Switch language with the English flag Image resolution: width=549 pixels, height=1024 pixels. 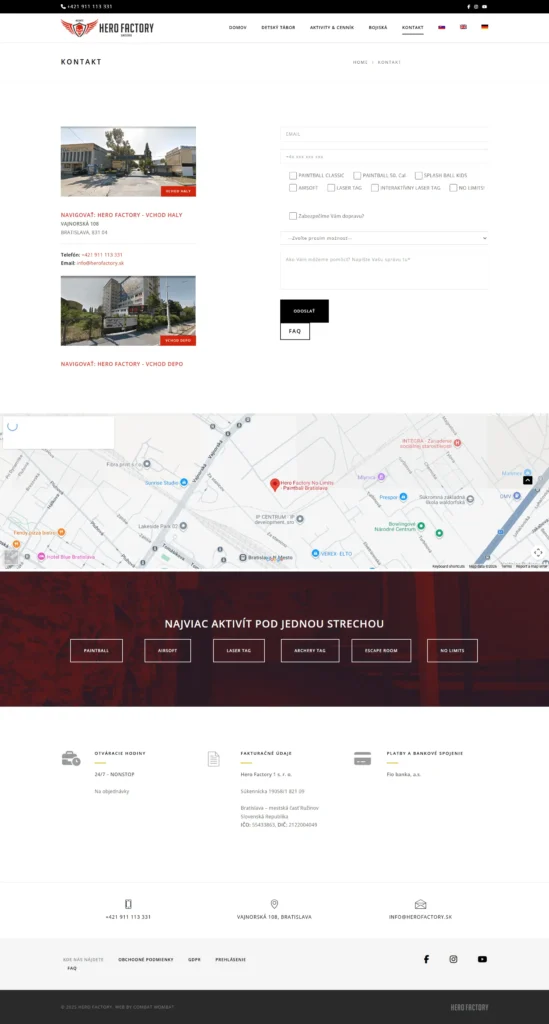(463, 27)
